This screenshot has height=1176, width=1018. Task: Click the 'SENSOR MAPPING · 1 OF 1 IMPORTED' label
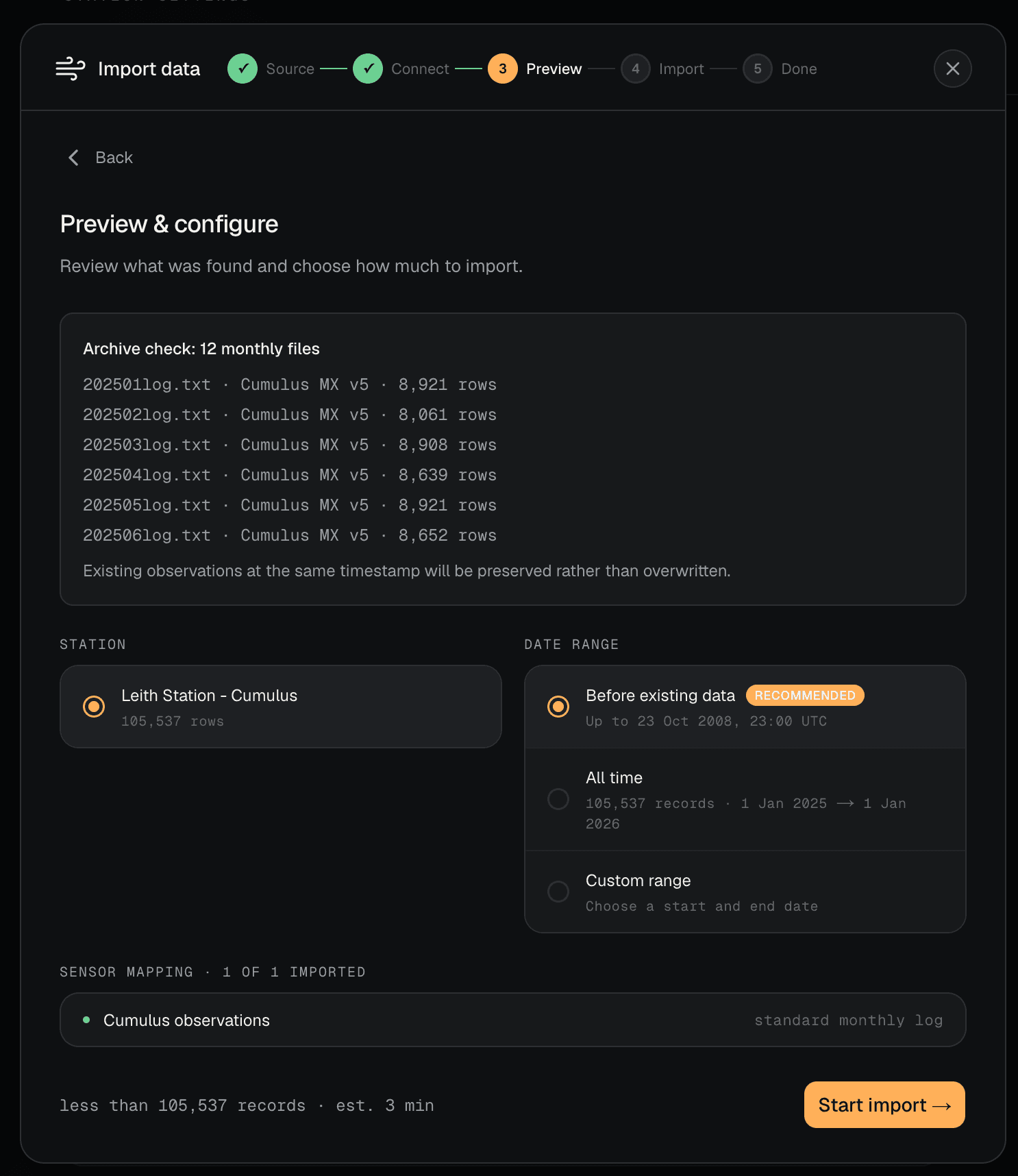[212, 972]
